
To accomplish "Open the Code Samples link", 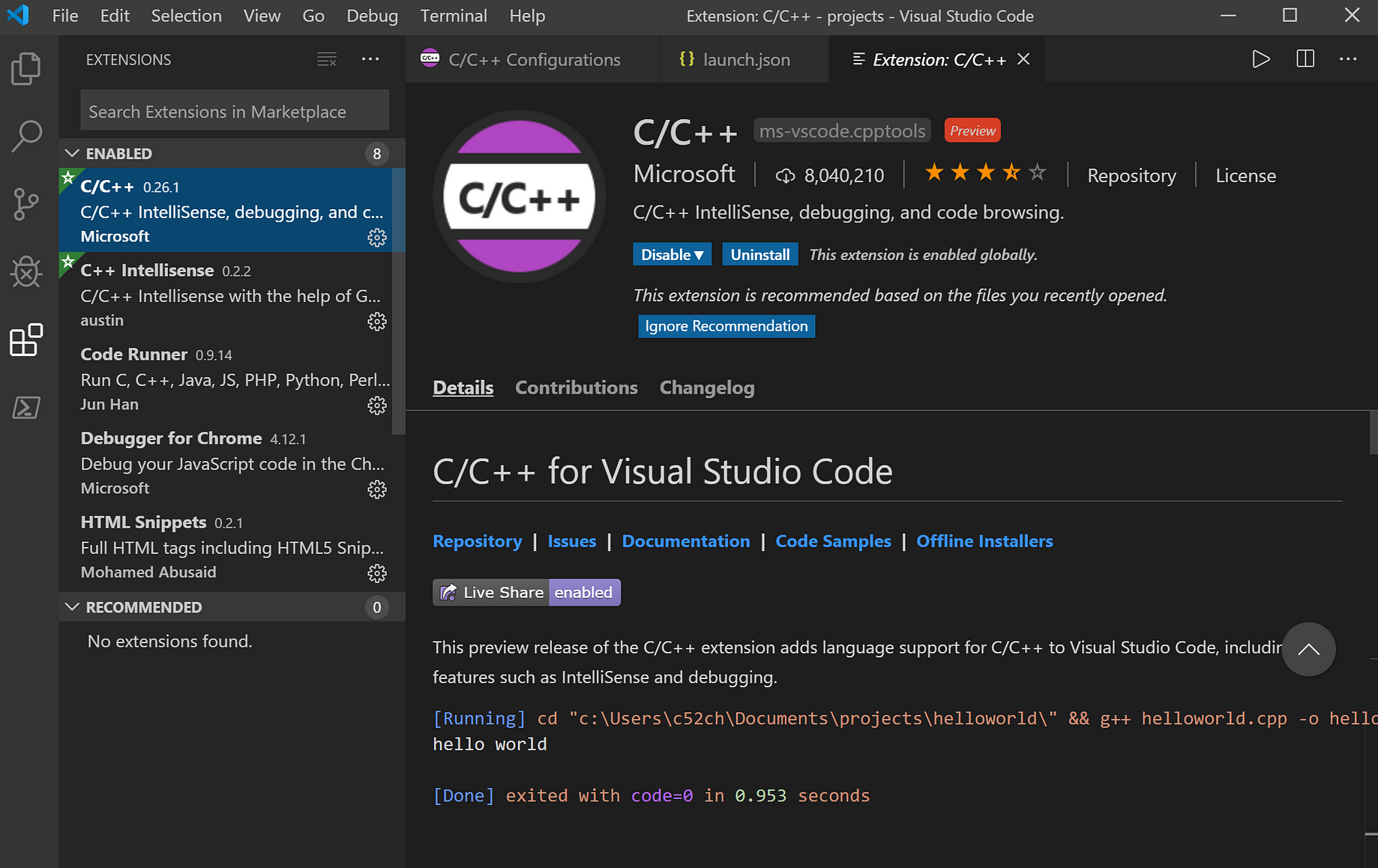I will pyautogui.click(x=833, y=541).
